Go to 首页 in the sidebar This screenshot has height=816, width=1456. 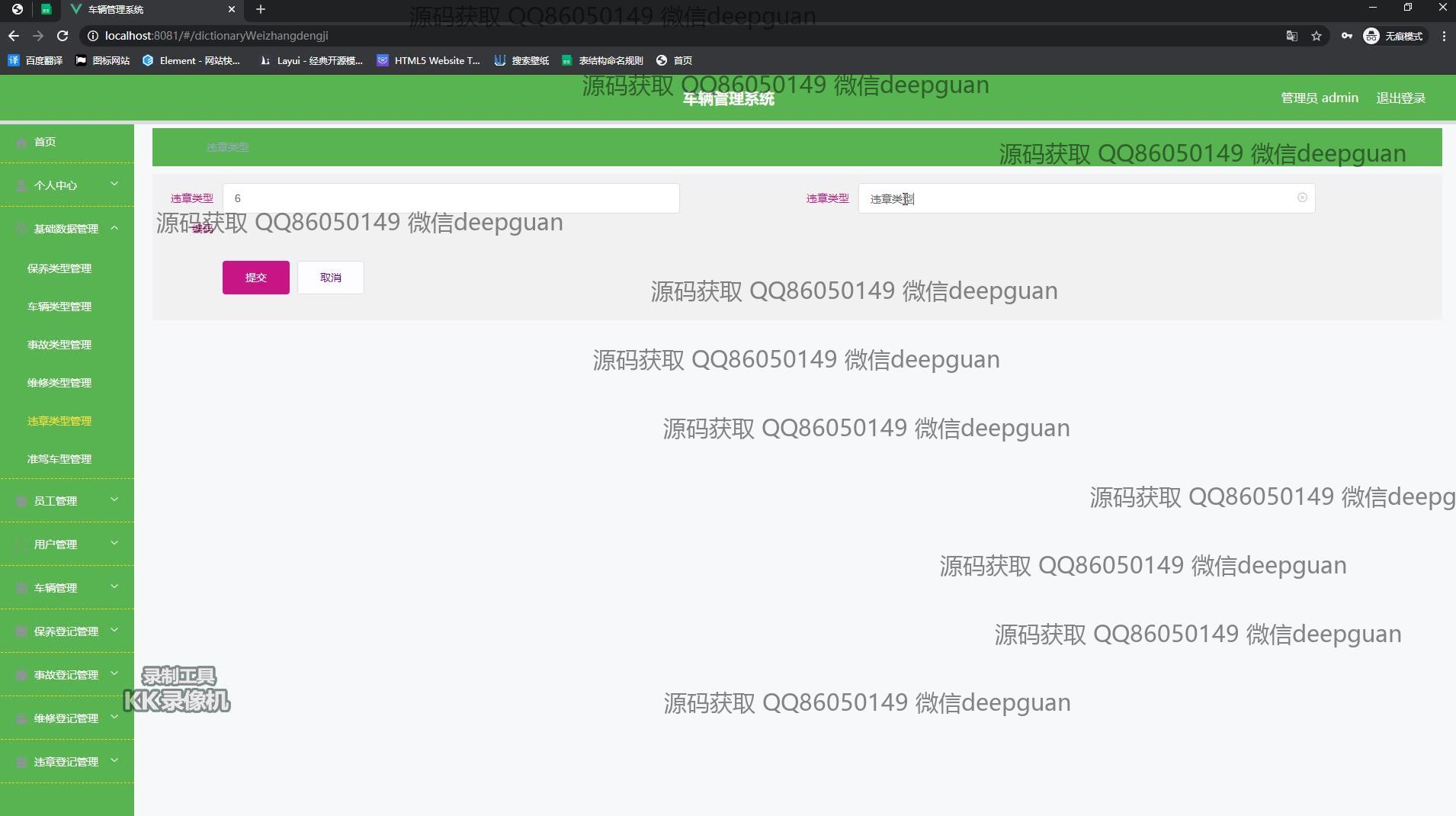pos(45,142)
